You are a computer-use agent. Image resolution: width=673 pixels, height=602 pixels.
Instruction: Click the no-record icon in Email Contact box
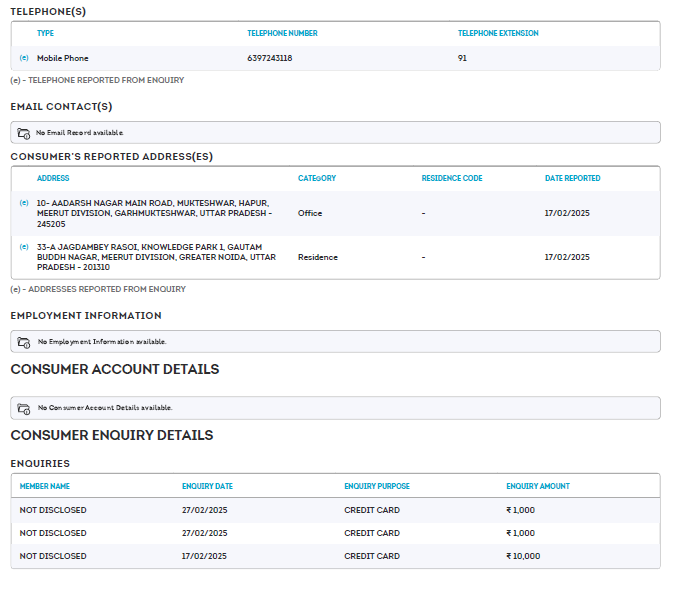click(x=24, y=132)
